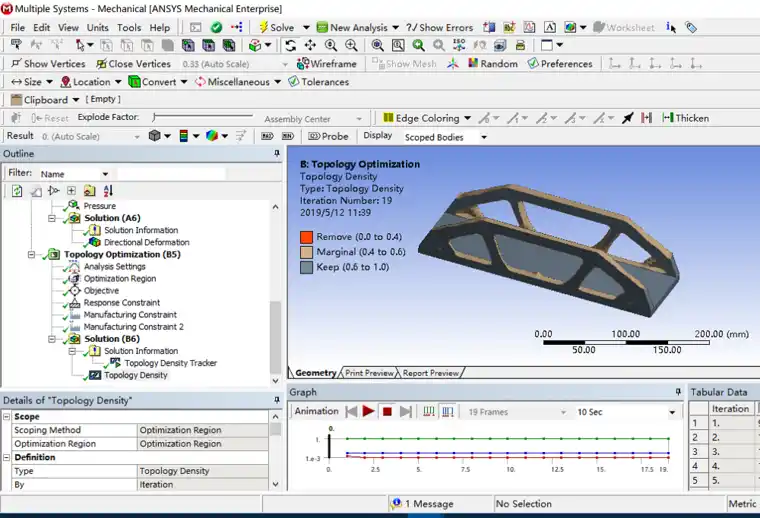Open the New Analysis menu button
Image resolution: width=760 pixels, height=518 pixels.
(358, 28)
